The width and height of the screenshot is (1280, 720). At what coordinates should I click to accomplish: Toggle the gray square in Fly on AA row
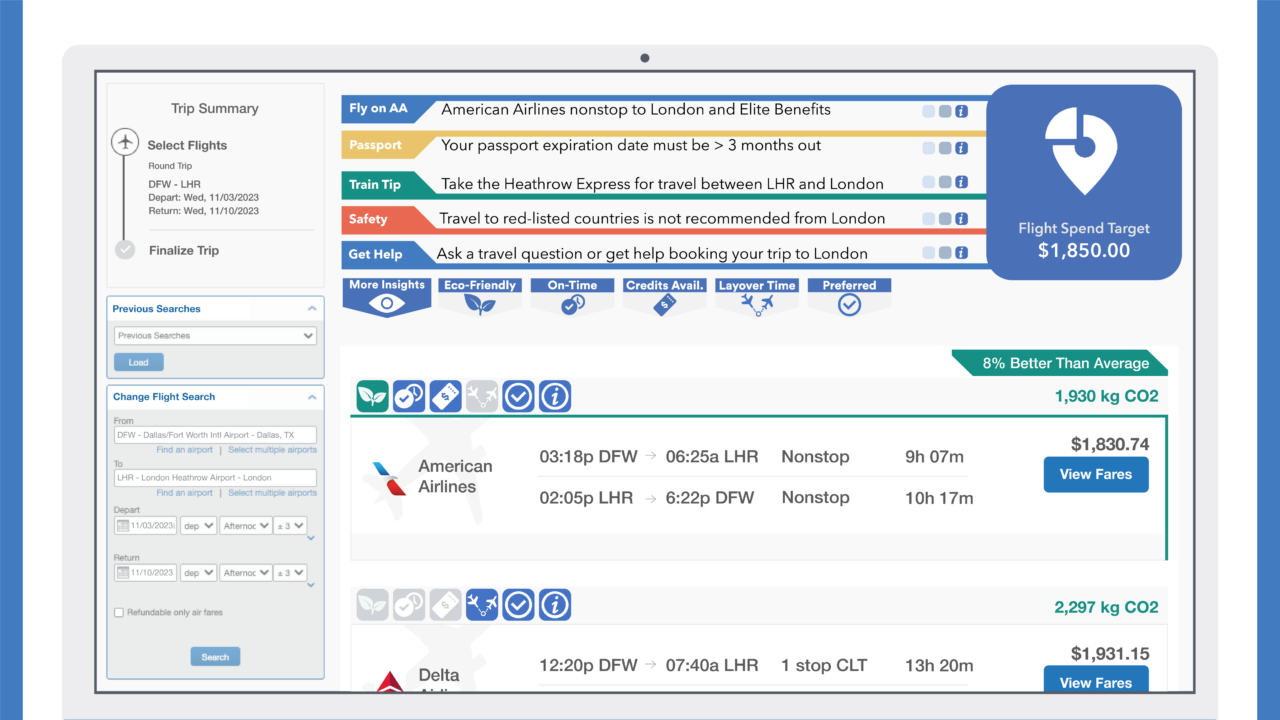[945, 111]
